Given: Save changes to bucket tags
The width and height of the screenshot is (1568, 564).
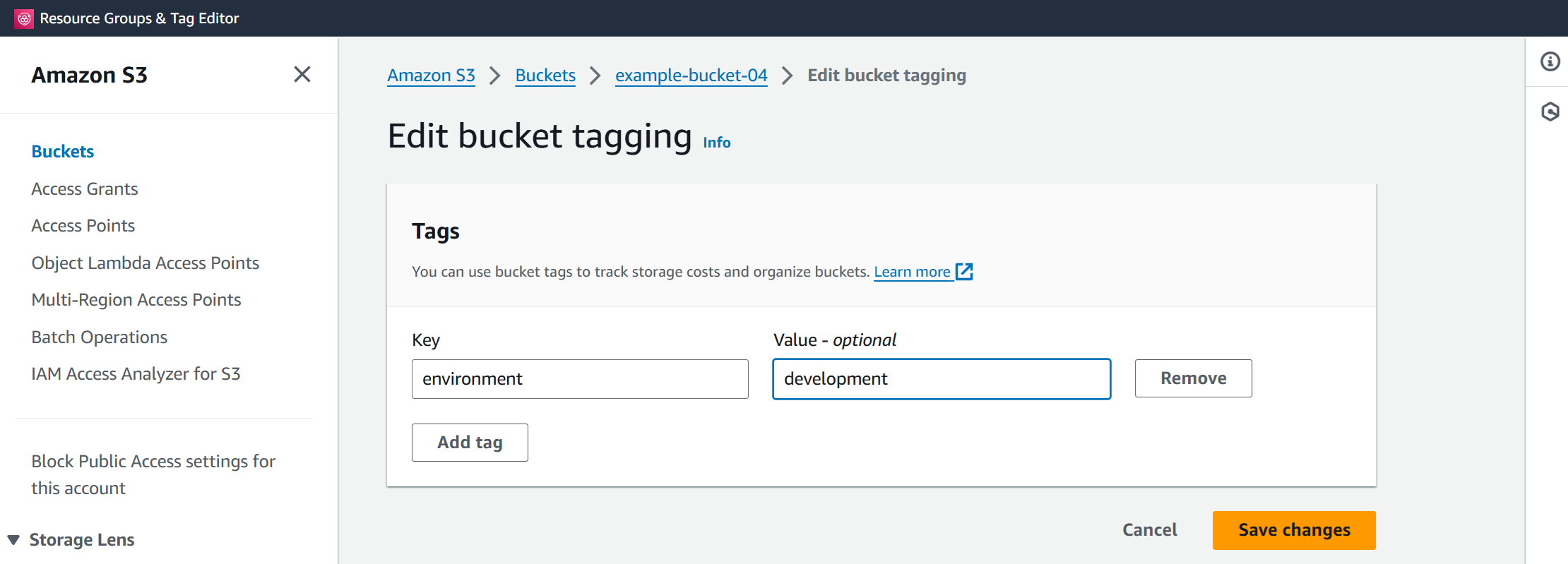Looking at the screenshot, I should point(1294,530).
